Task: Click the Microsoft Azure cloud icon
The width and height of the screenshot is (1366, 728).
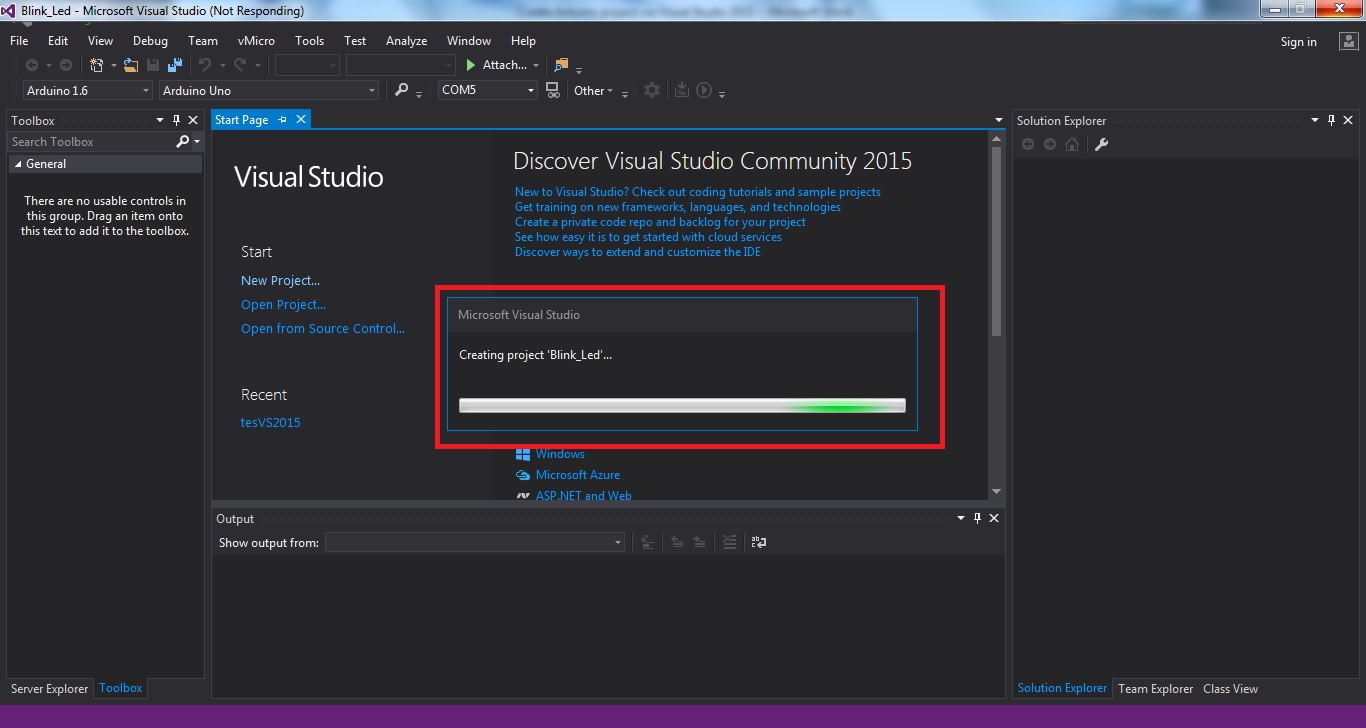Action: tap(522, 475)
